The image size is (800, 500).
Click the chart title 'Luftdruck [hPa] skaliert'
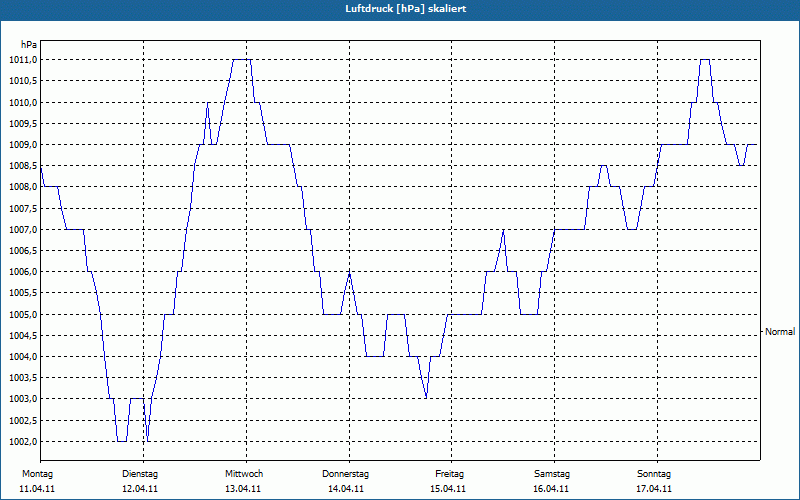point(406,9)
